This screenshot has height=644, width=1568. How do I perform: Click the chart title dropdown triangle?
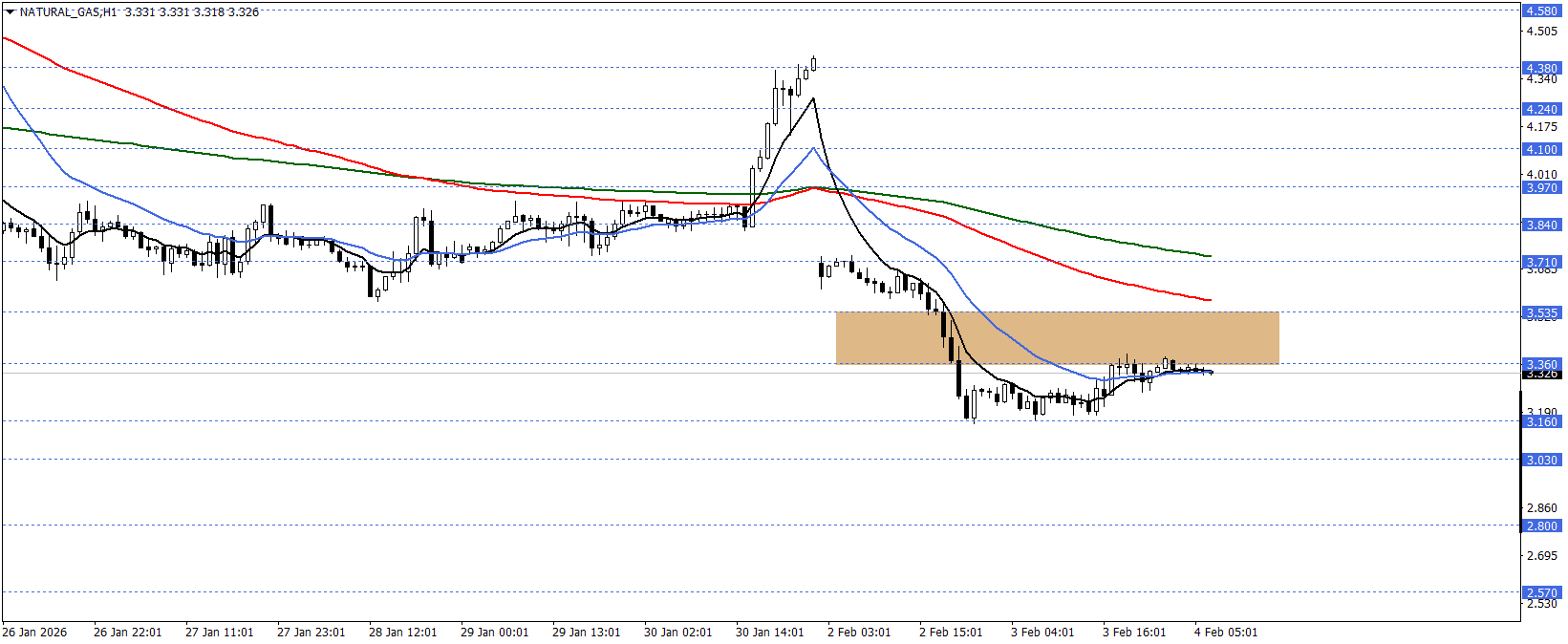click(11, 12)
